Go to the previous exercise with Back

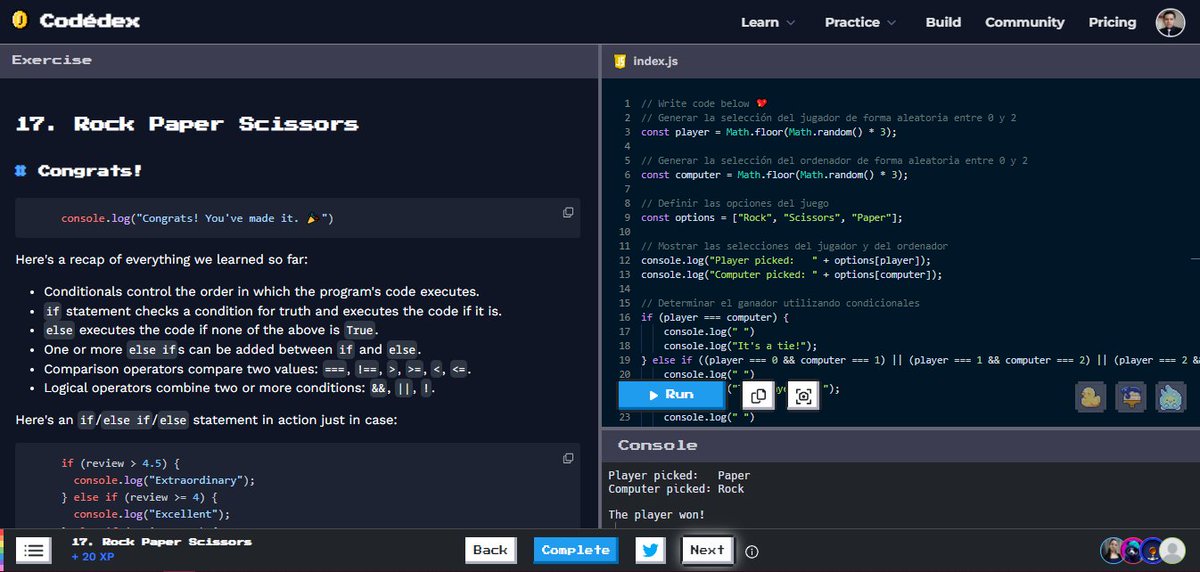click(x=490, y=550)
